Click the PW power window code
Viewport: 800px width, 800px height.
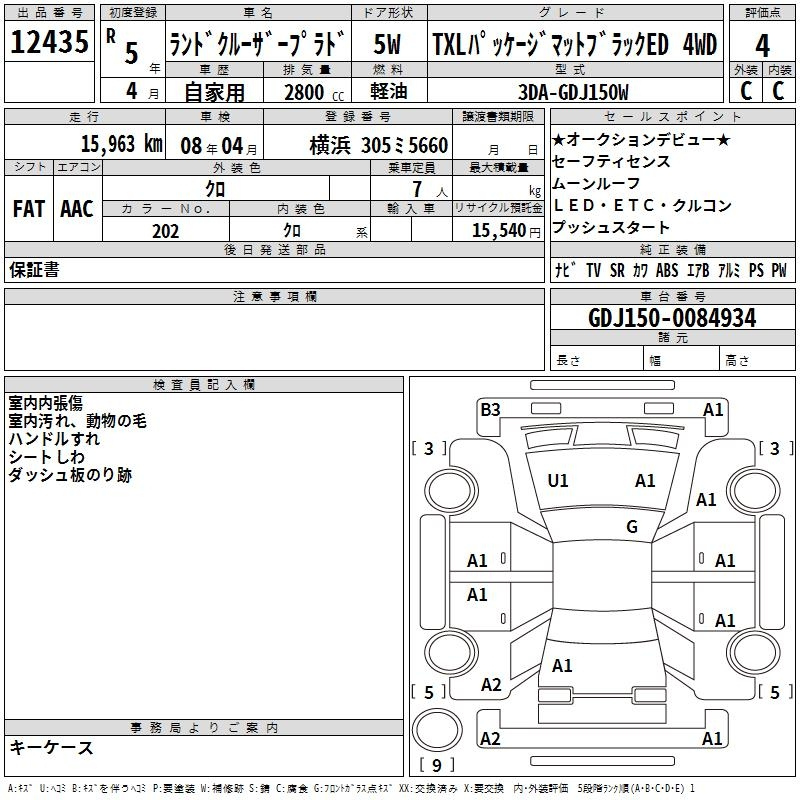(x=779, y=270)
